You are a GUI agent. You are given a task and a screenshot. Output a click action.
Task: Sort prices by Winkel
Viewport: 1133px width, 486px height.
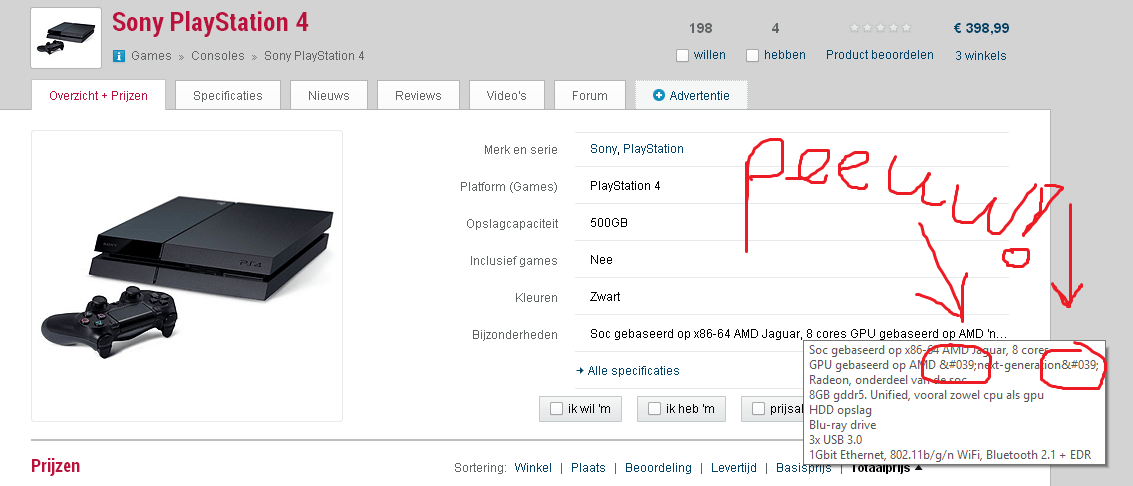[x=533, y=468]
